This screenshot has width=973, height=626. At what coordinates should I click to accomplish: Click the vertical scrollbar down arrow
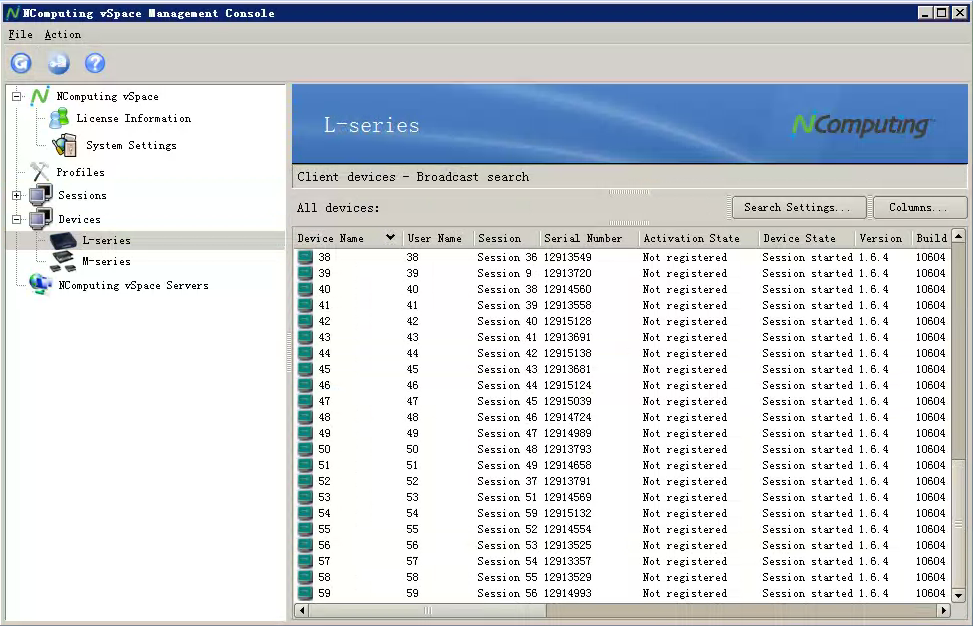958,595
